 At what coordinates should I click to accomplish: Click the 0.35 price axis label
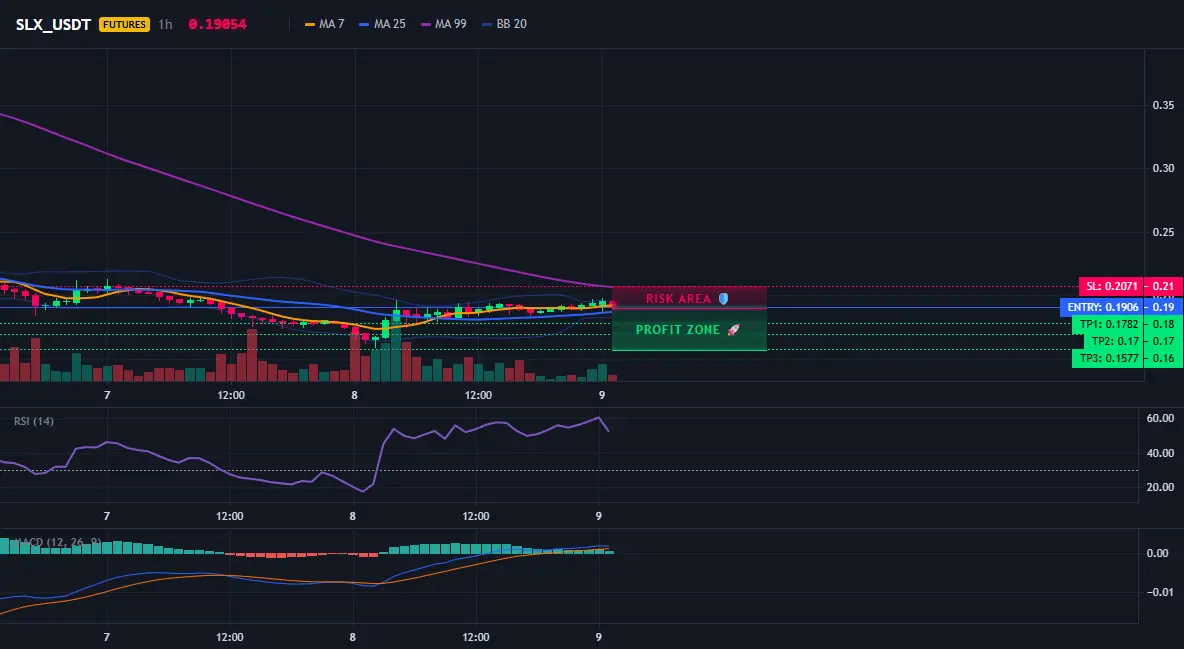coord(1164,105)
